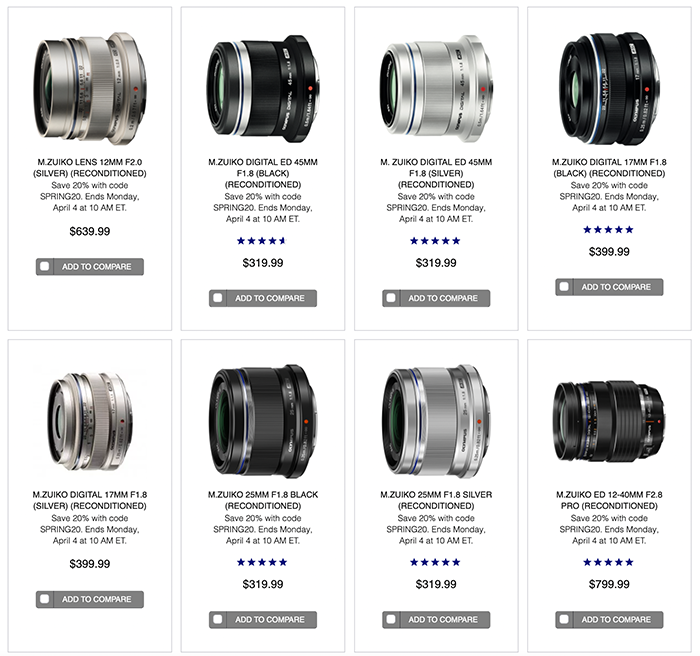Open the black 45mm F1.8 lens image

point(263,88)
